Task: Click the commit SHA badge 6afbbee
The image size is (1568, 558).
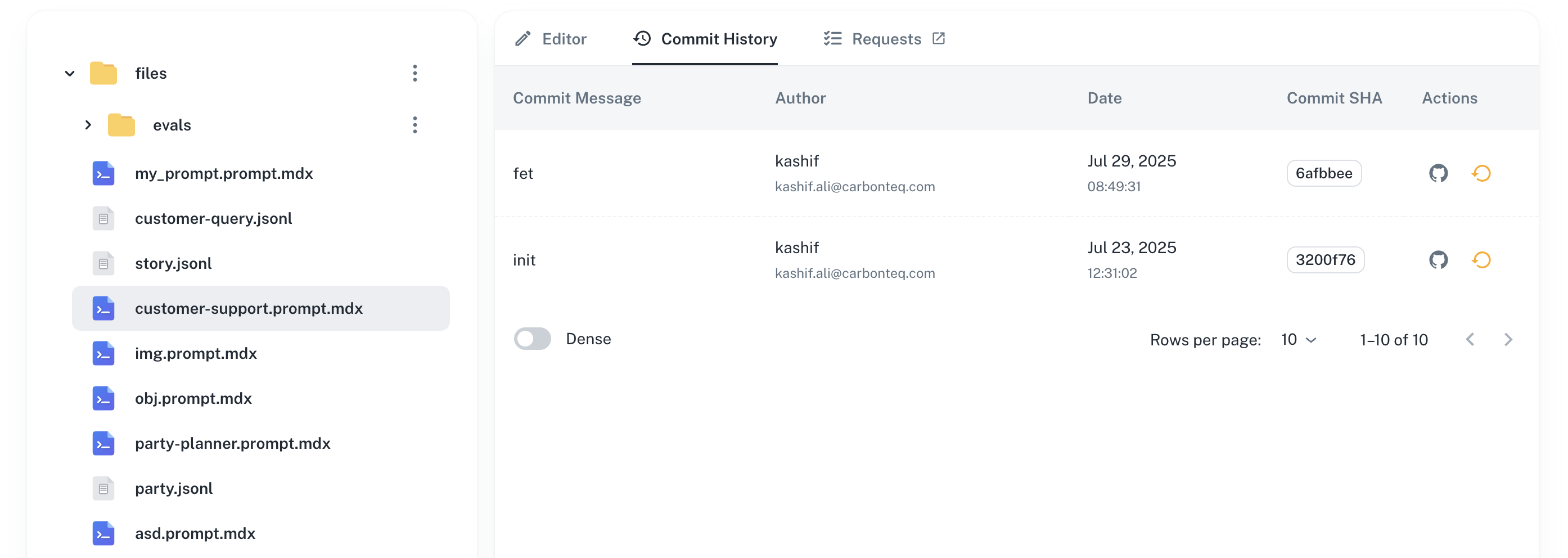Action: tap(1324, 173)
